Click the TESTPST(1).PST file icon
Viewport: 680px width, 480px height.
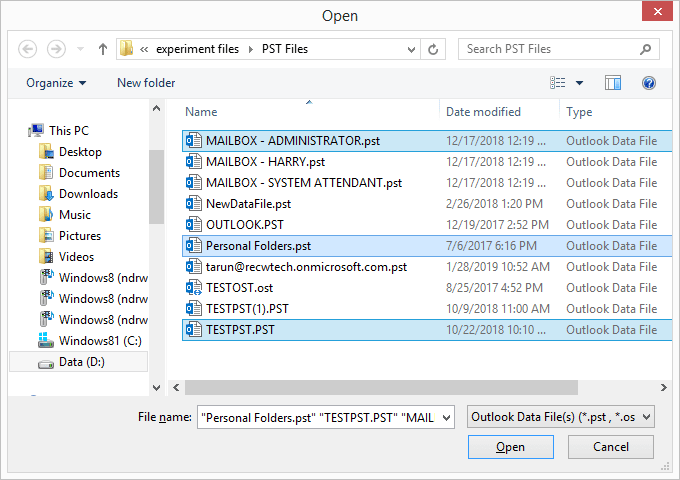pyautogui.click(x=194, y=309)
